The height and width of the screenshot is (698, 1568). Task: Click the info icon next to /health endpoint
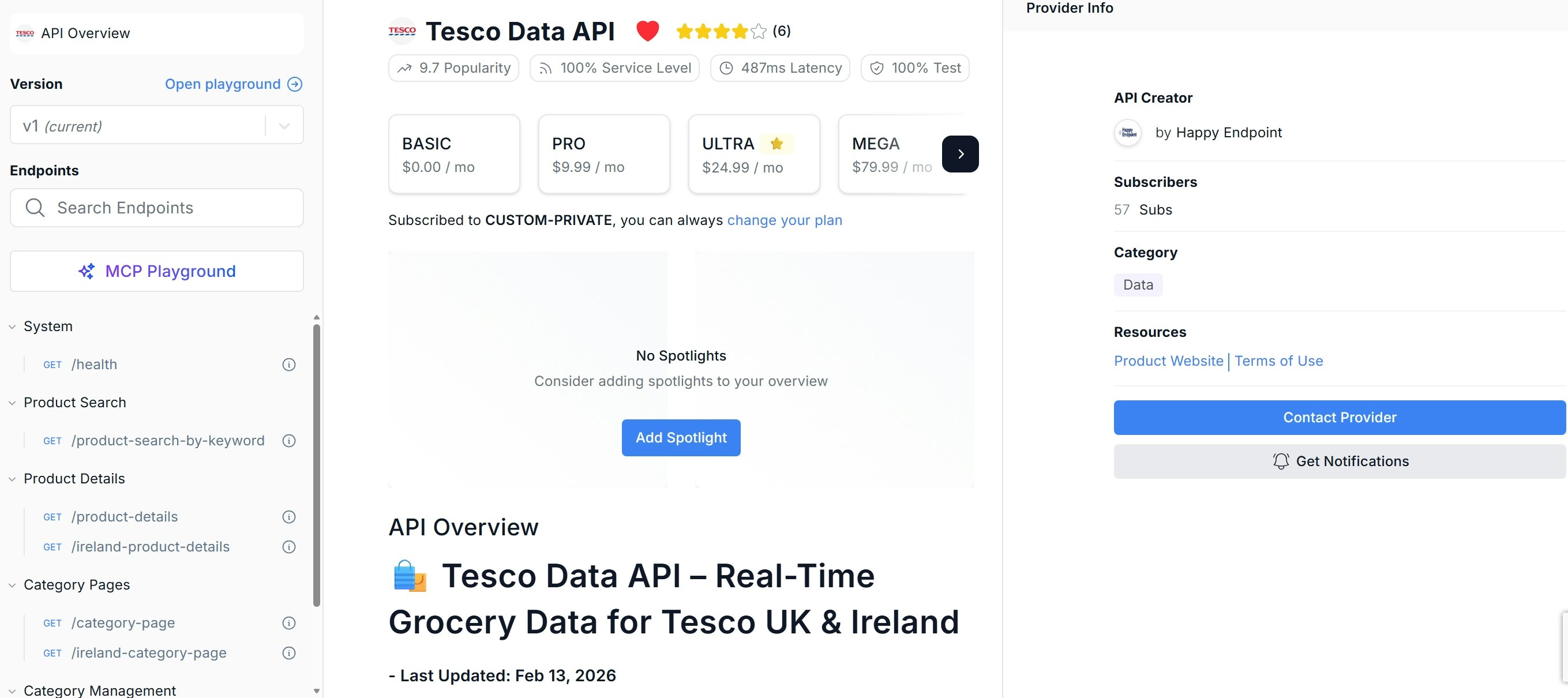288,364
